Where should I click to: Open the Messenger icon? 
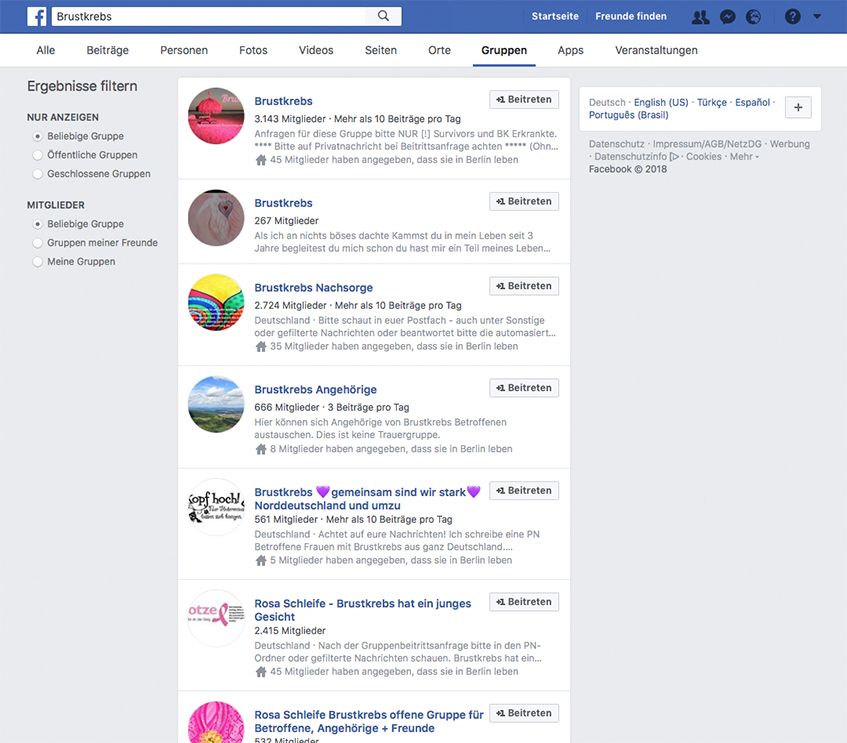728,17
